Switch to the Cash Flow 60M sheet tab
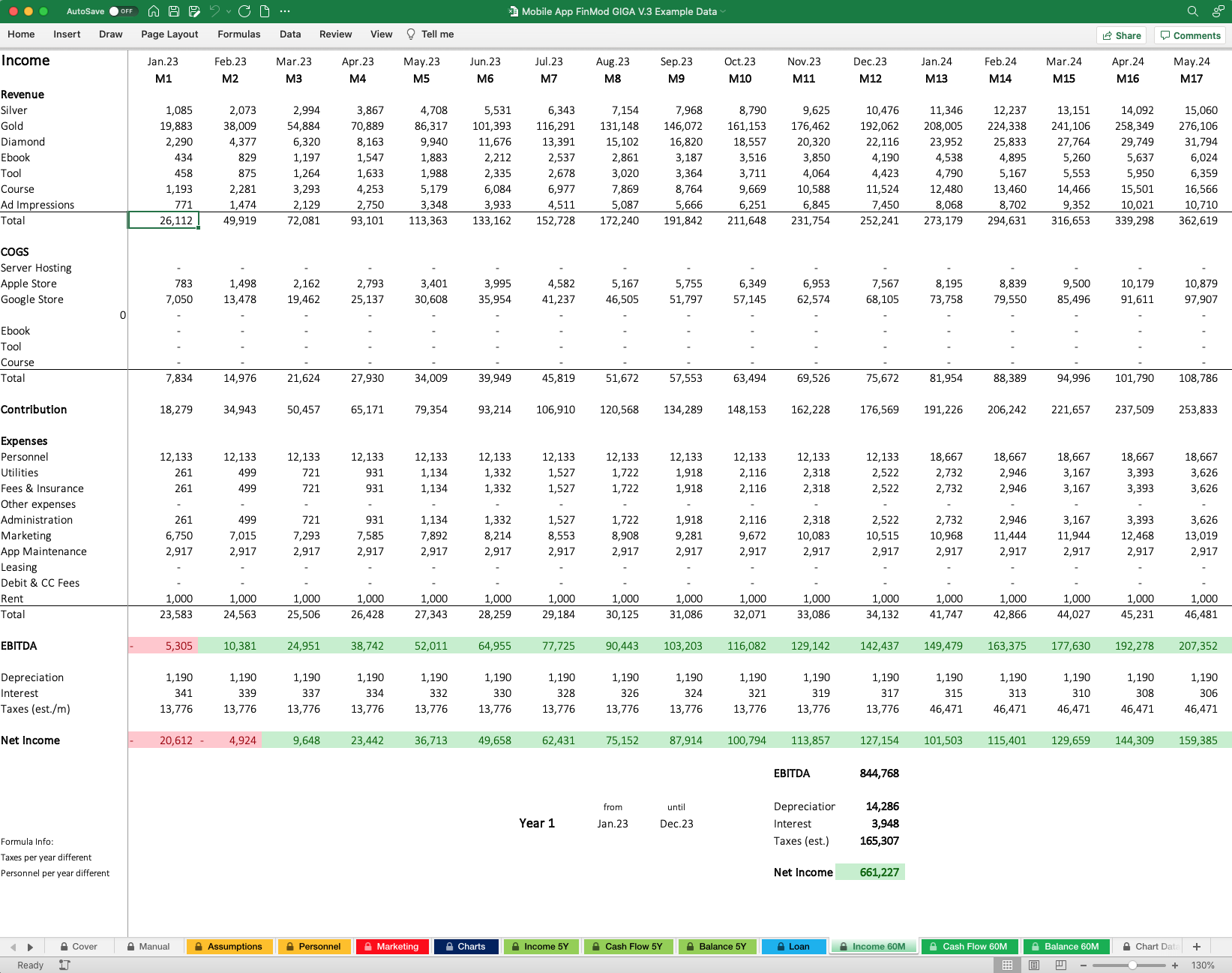The image size is (1232, 973). pyautogui.click(x=970, y=947)
